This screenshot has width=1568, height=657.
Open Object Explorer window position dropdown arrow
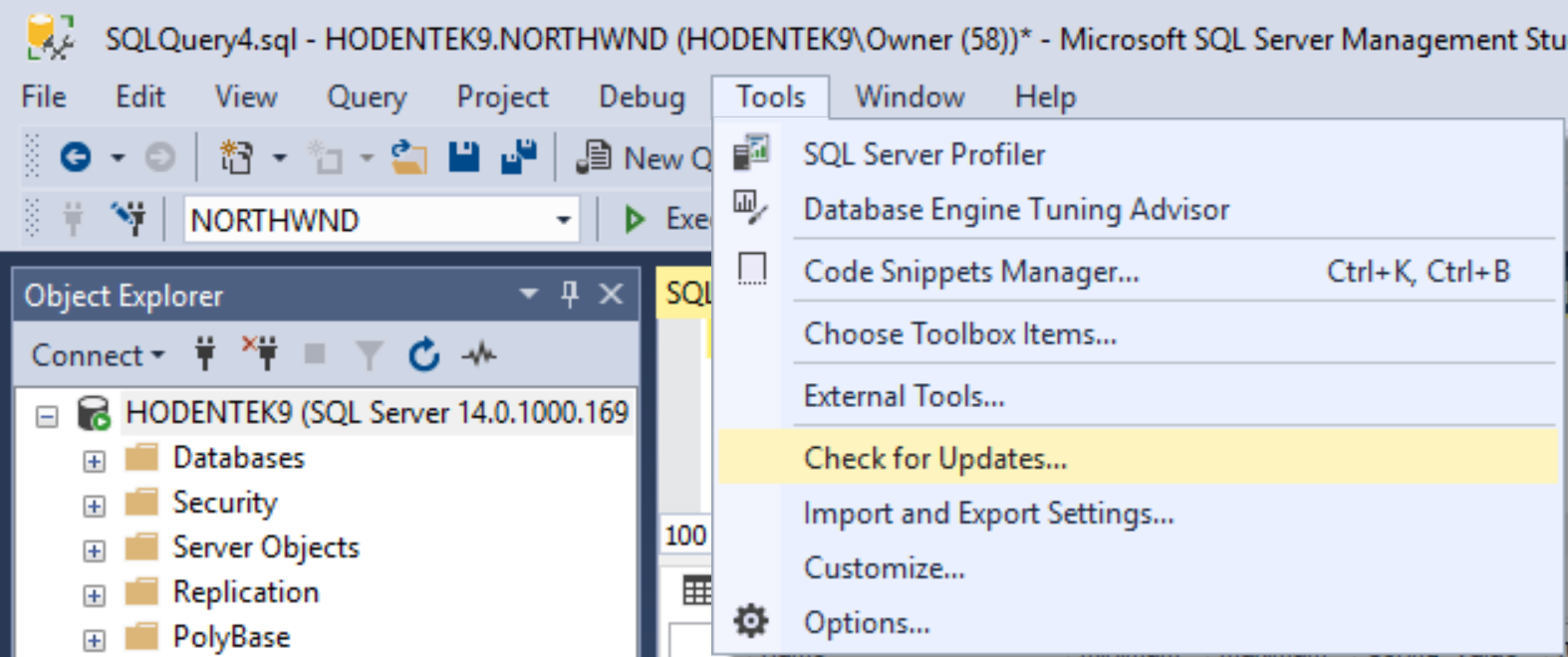point(529,295)
